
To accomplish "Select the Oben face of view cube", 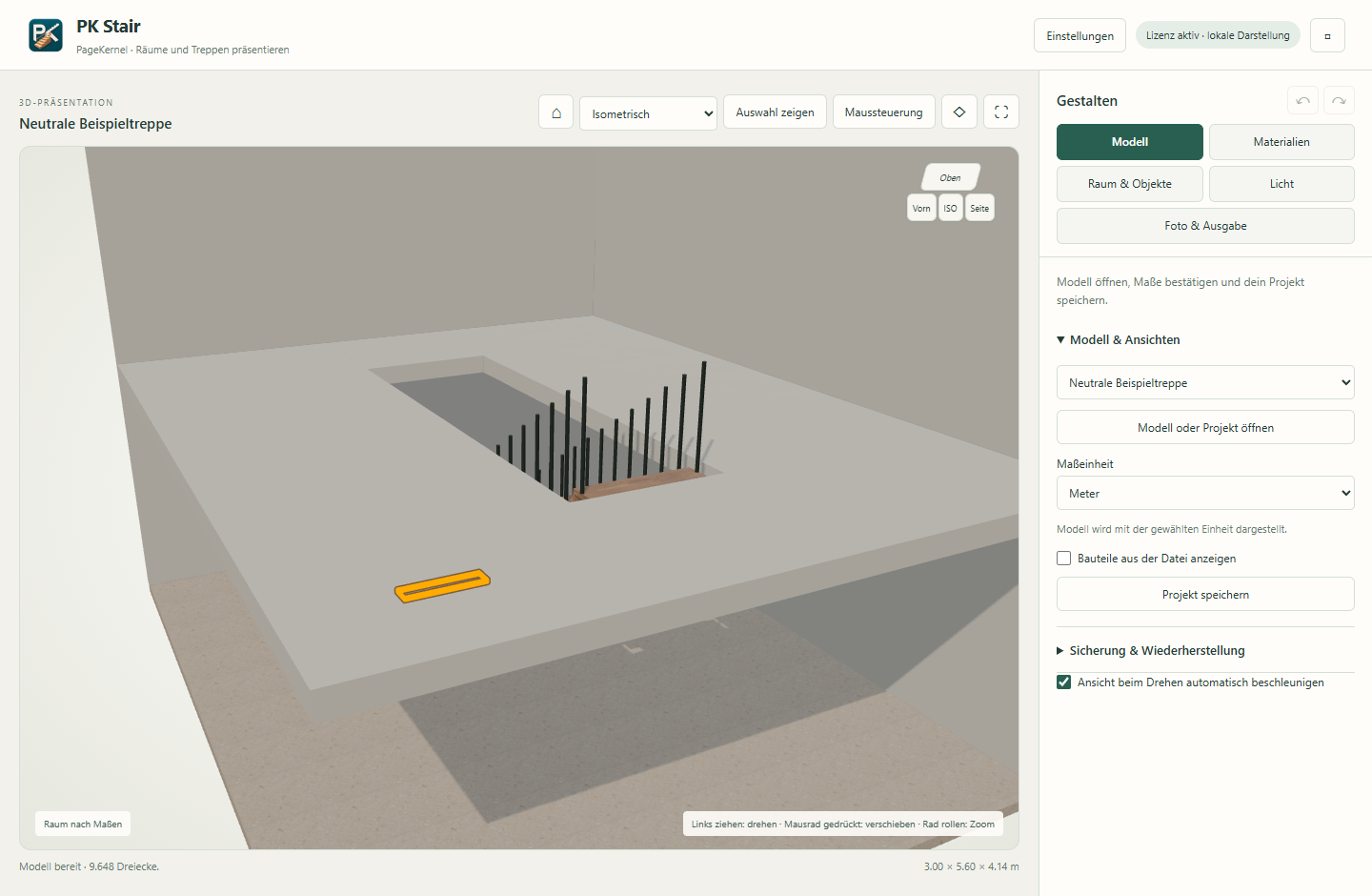I will click(950, 177).
